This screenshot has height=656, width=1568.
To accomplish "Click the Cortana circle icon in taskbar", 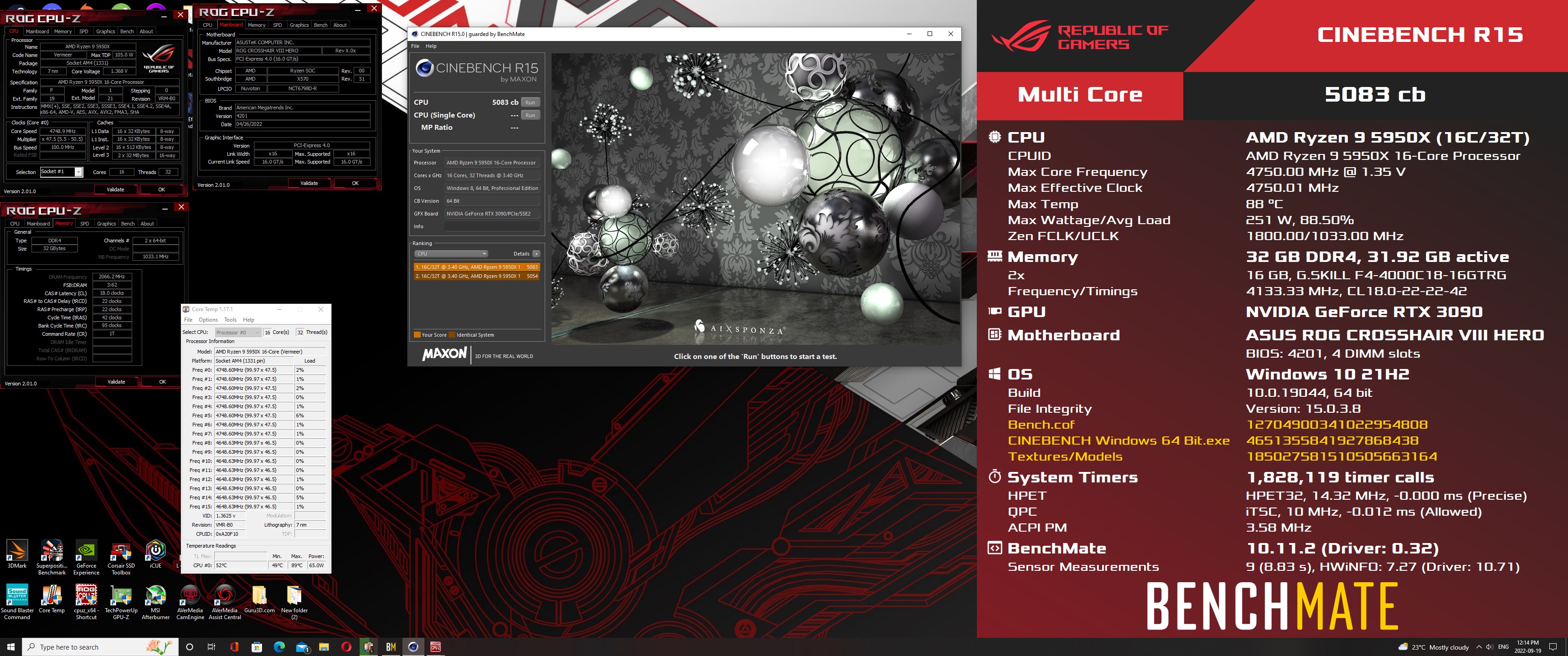I will point(189,647).
